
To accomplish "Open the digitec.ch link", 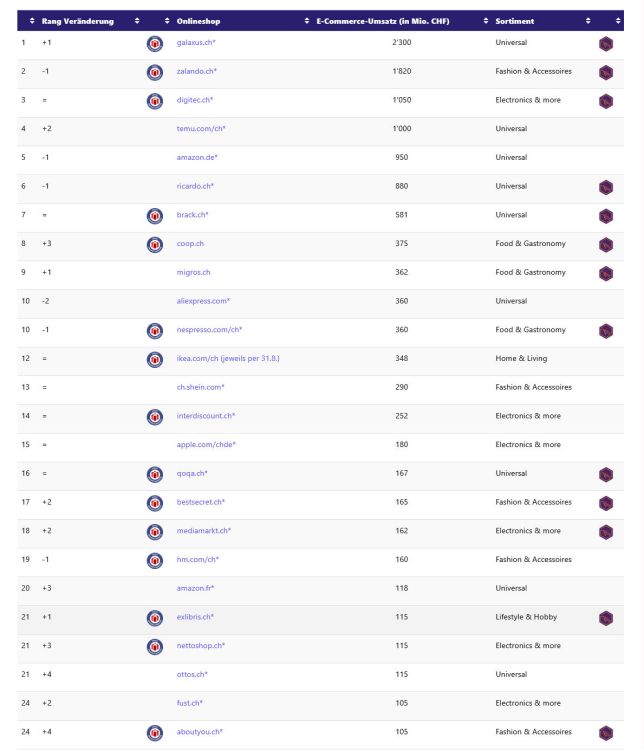I will coord(195,100).
